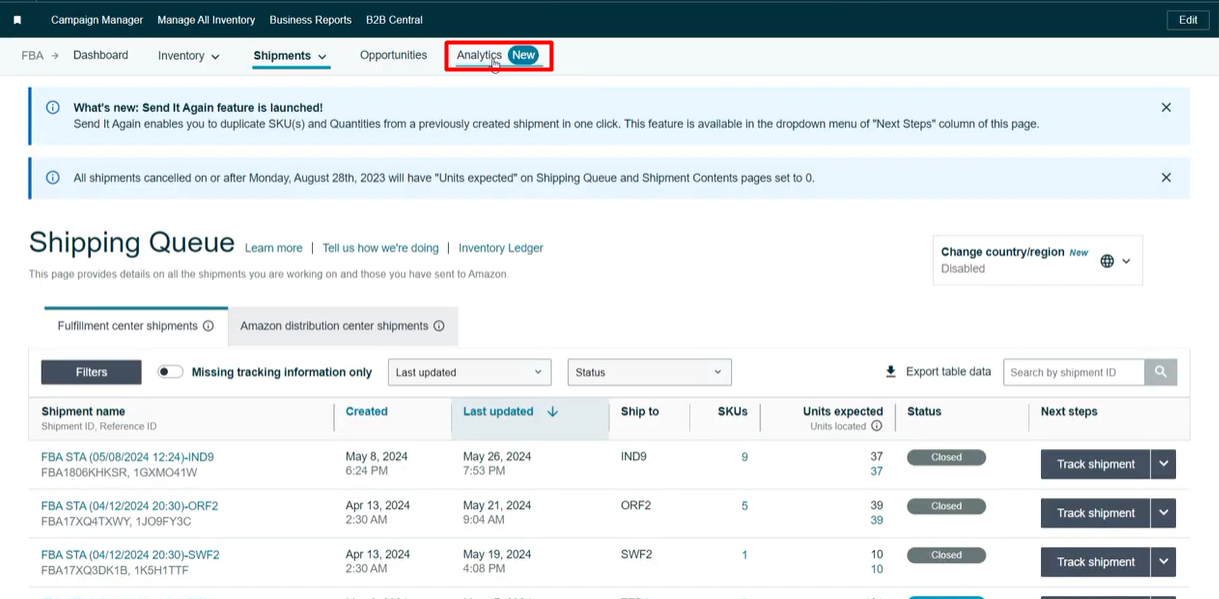Image resolution: width=1219 pixels, height=599 pixels.
Task: Switch to Amazon distribution center shipments tab
Action: [343, 326]
